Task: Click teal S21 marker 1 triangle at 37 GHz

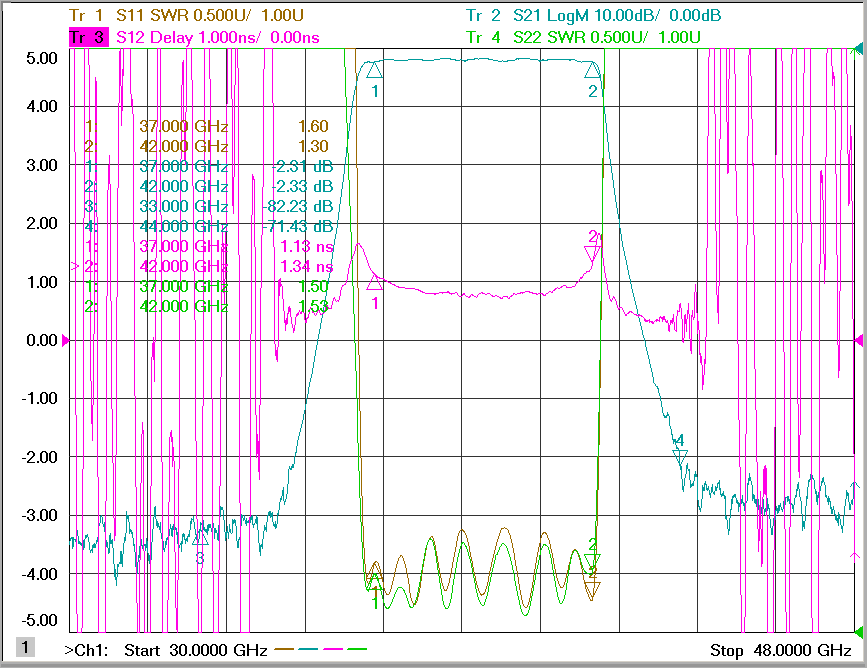Action: point(374,70)
